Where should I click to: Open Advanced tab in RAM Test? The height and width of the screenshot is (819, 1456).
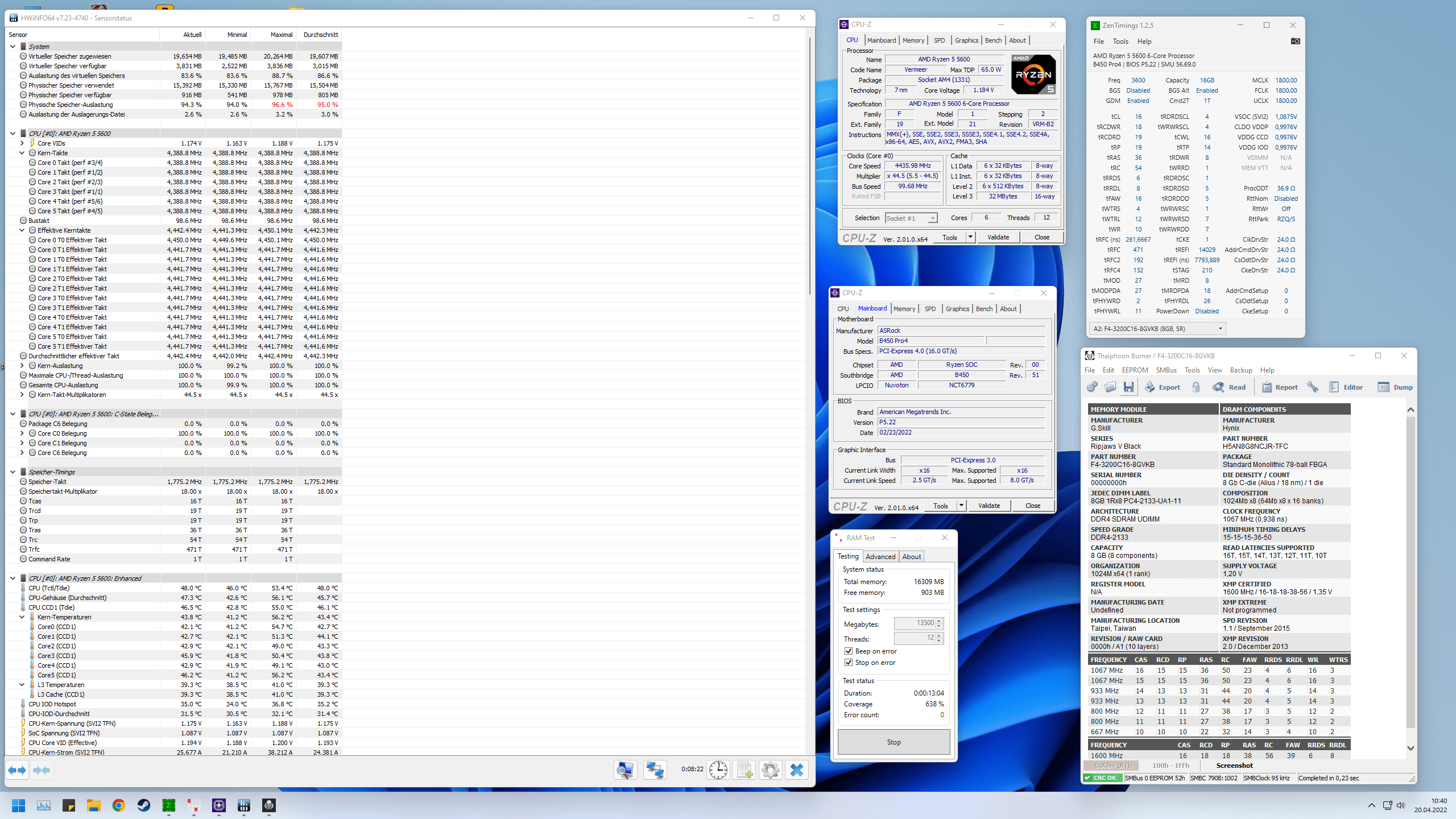pos(880,557)
